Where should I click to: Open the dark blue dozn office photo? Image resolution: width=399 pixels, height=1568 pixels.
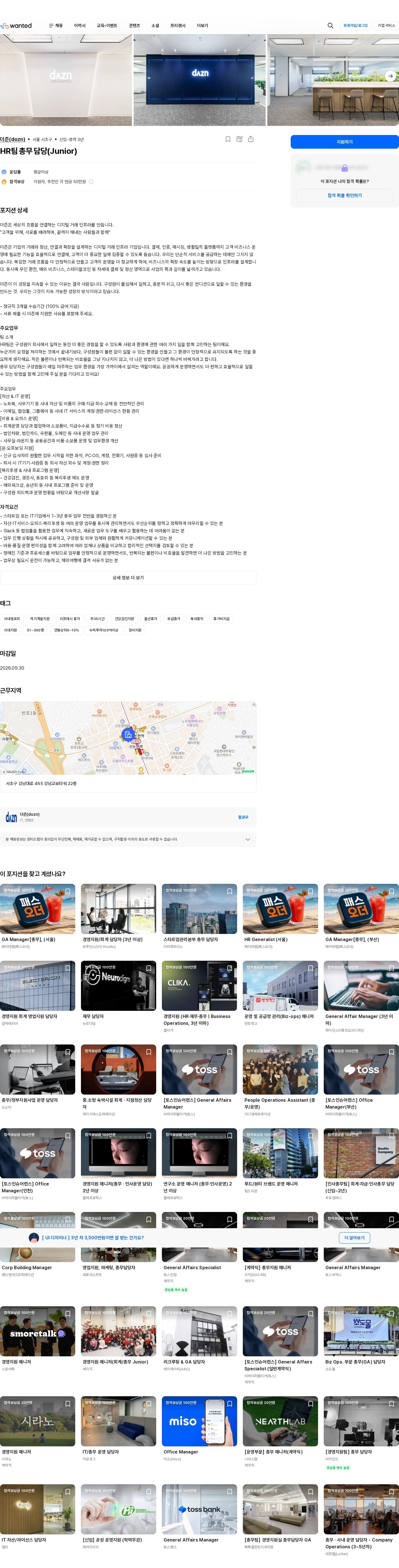point(200,80)
